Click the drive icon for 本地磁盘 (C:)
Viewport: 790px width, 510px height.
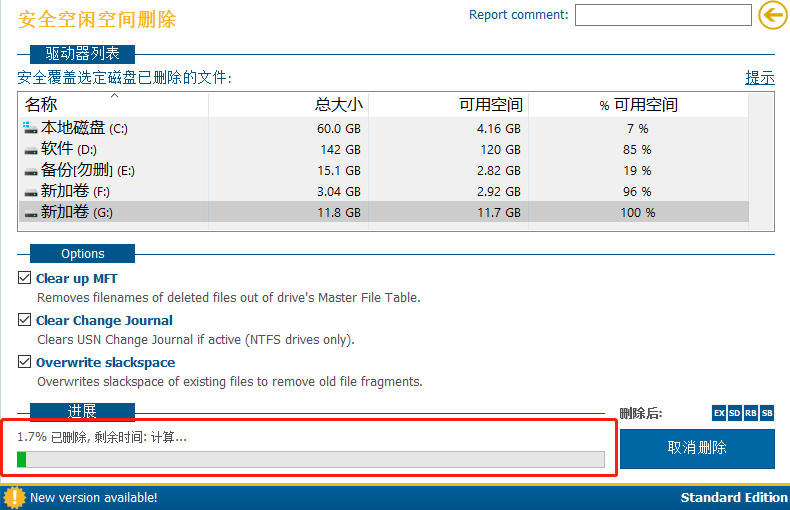(30, 128)
